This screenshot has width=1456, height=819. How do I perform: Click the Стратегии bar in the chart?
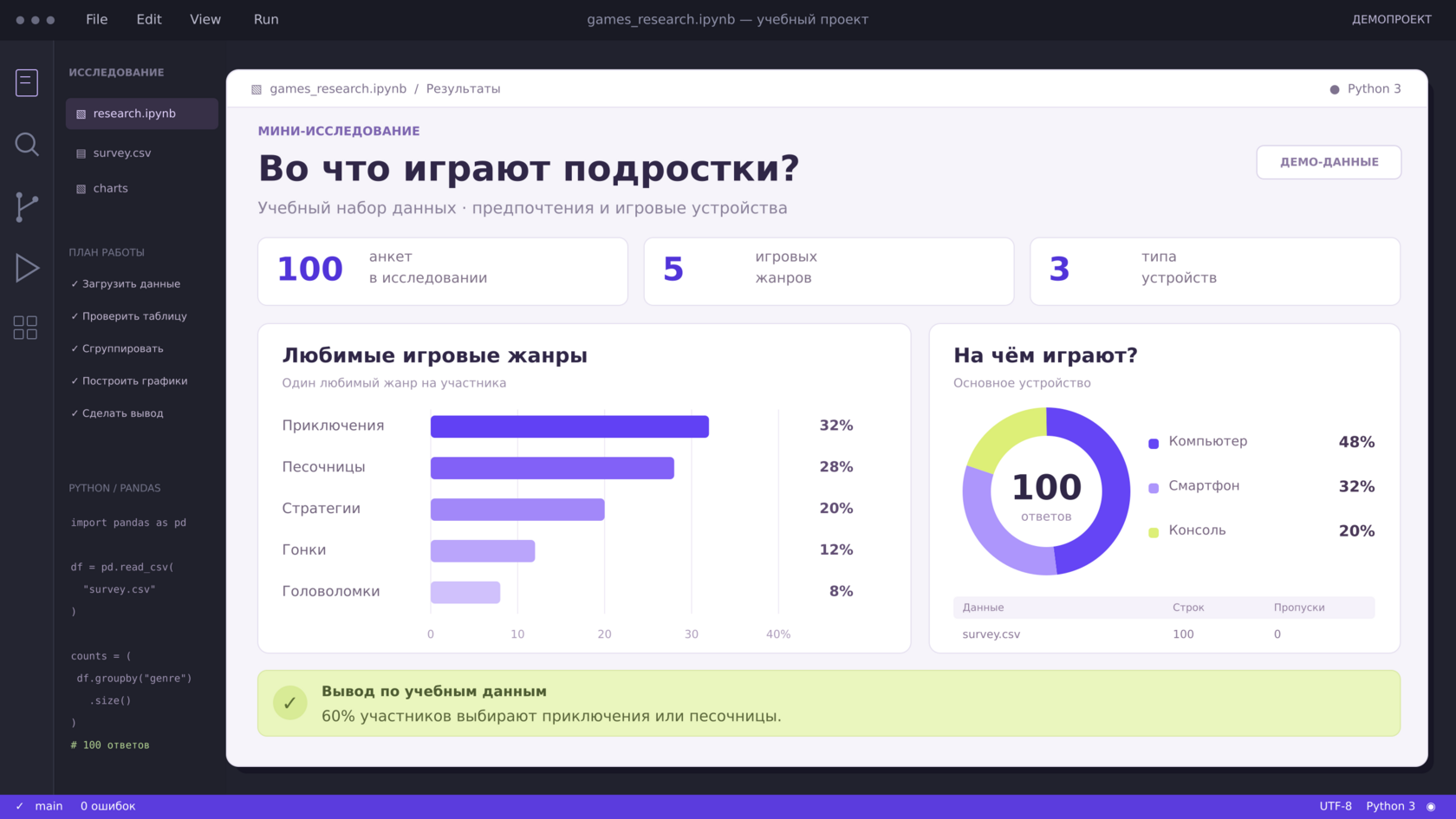pos(517,510)
